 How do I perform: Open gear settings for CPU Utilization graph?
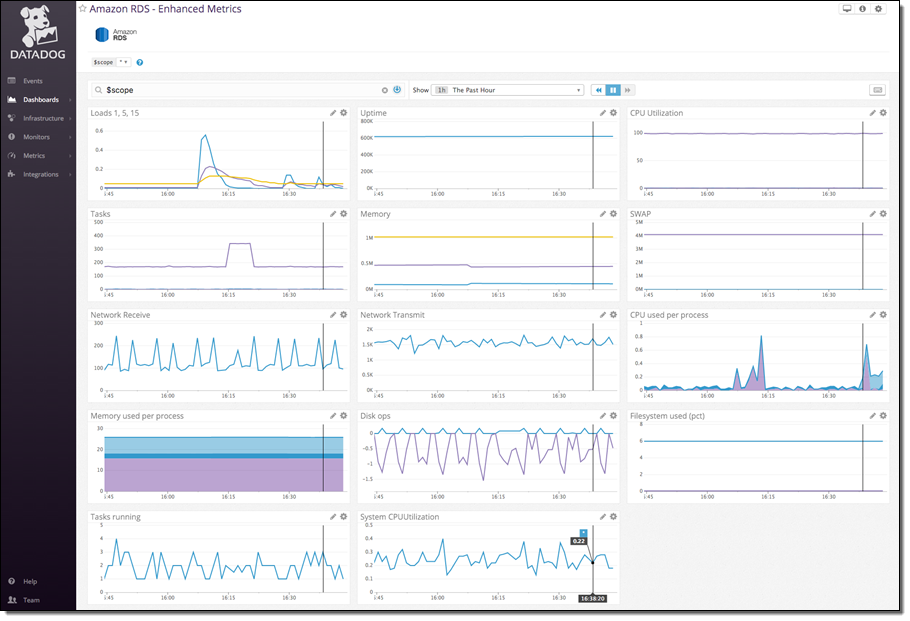point(883,113)
